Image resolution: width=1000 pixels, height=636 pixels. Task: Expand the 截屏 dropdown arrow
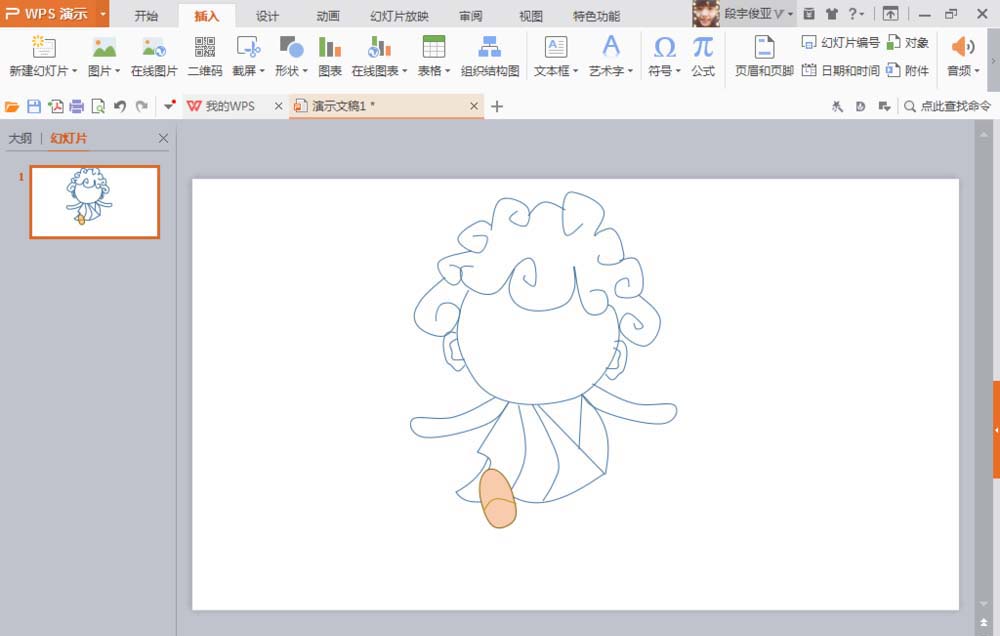pyautogui.click(x=262, y=71)
